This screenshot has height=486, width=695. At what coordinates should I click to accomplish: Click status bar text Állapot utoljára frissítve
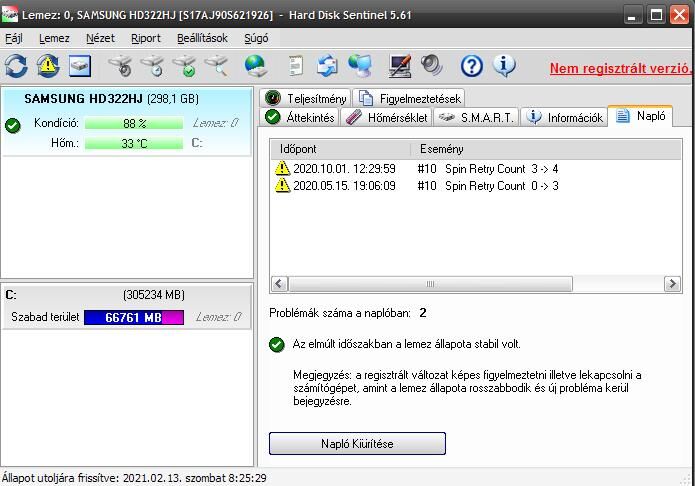pyautogui.click(x=134, y=478)
